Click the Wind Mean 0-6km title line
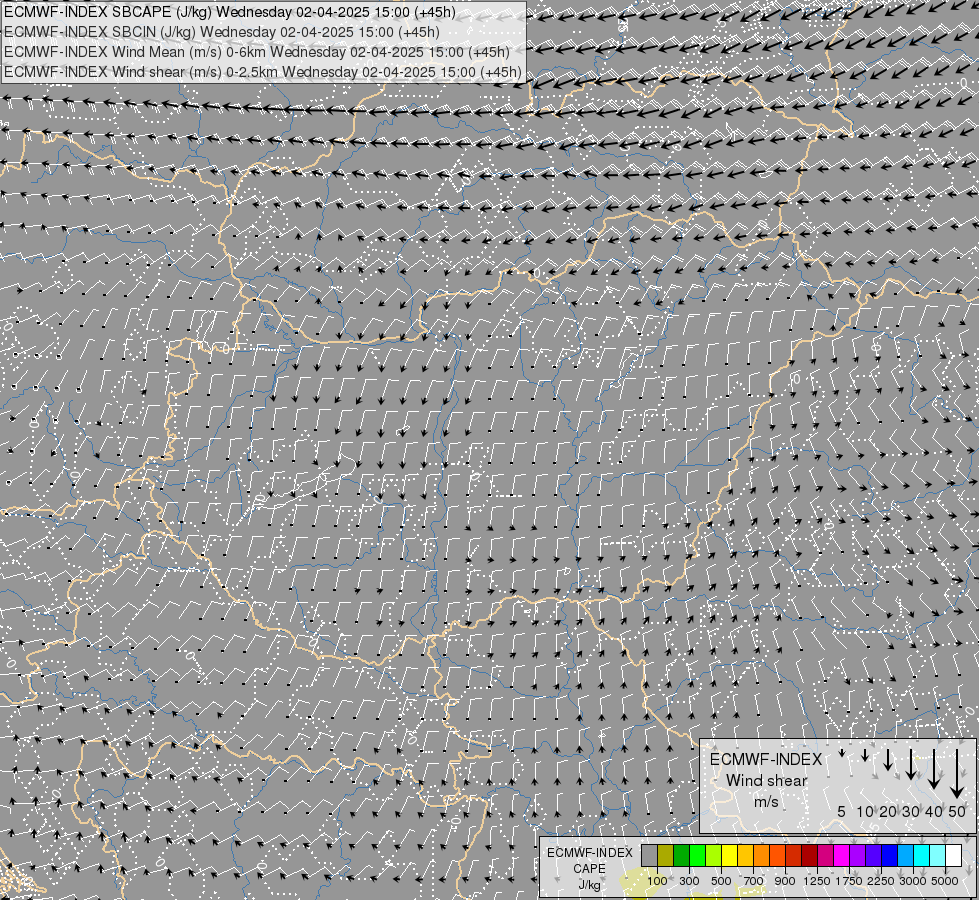 coord(257,52)
